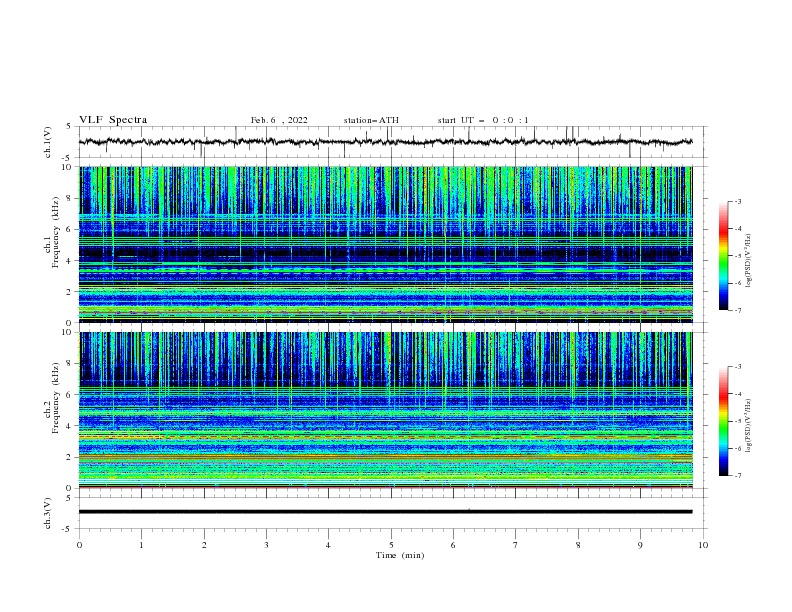Click the ch.1 "Frequency (kHz)" axis label
The width and height of the screenshot is (792, 612).
(x=56, y=232)
